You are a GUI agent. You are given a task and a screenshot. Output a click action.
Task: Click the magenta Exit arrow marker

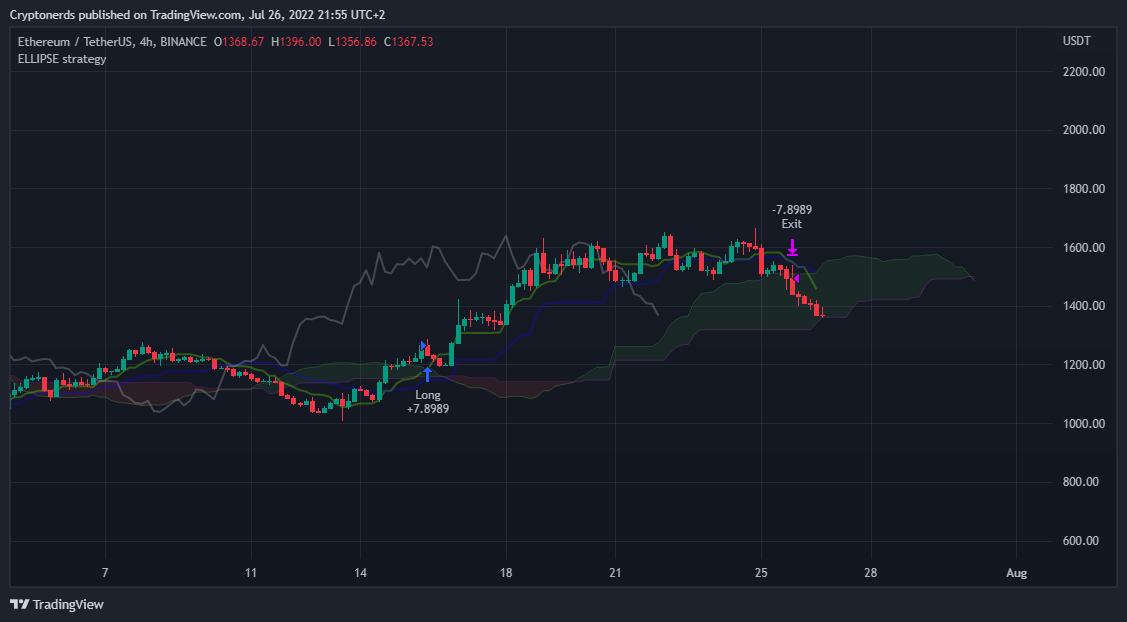pyautogui.click(x=792, y=247)
